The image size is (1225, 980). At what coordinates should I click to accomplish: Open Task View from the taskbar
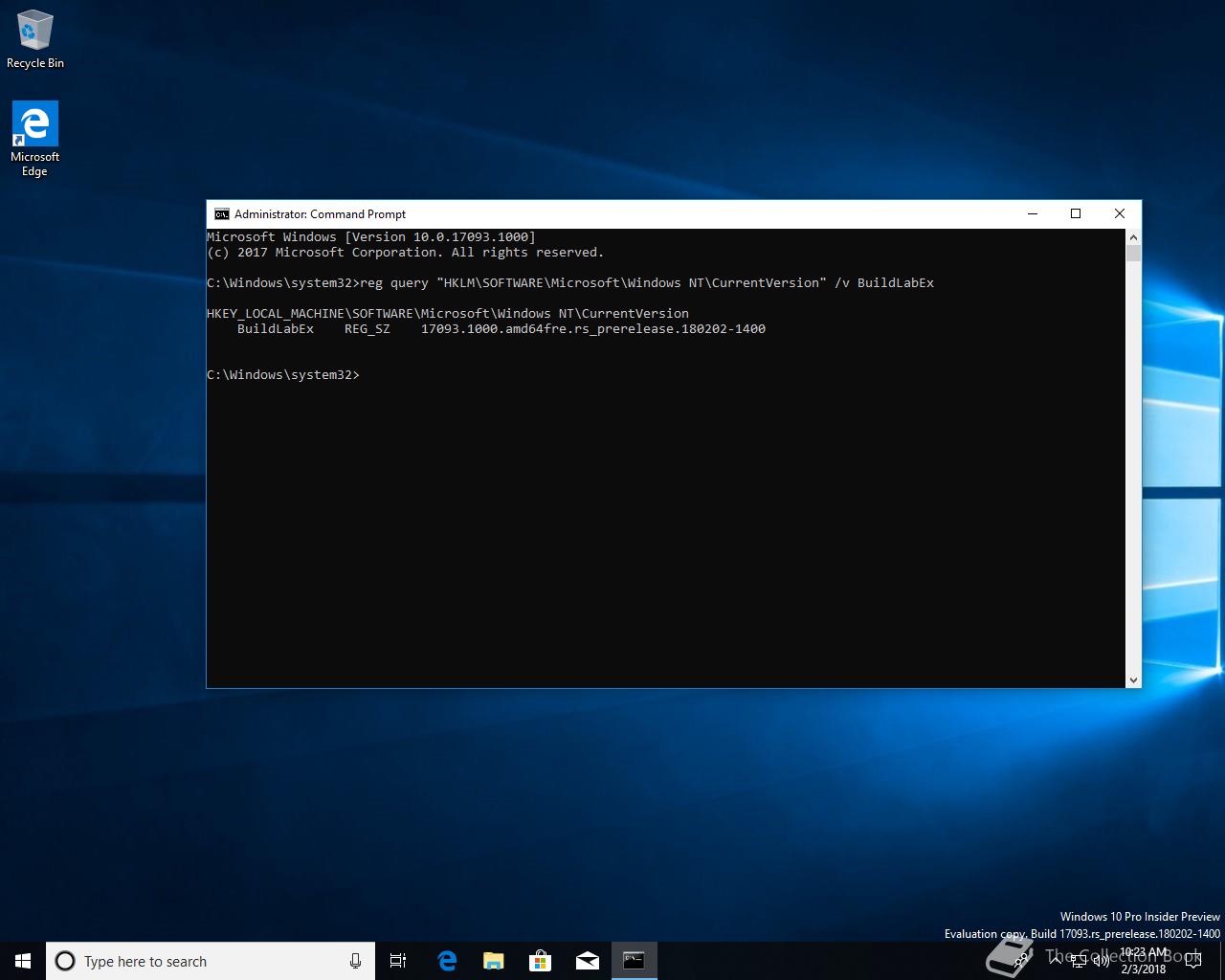398,961
